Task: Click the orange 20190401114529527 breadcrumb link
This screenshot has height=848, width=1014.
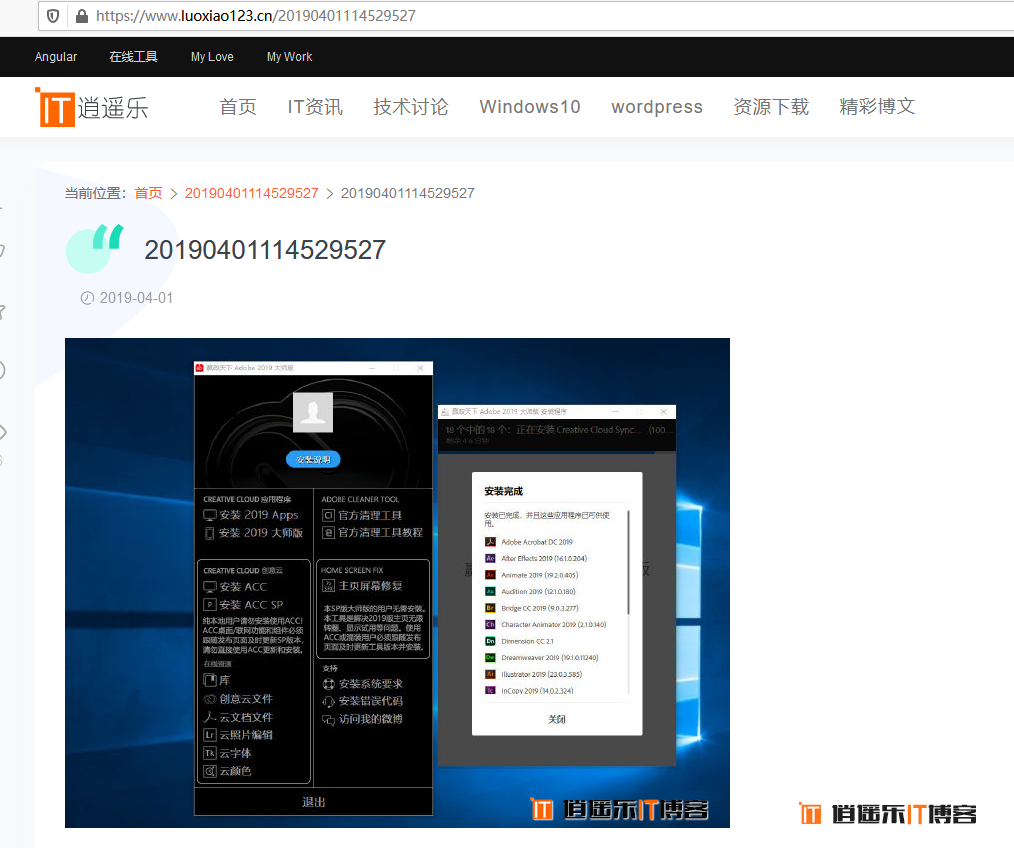Action: [x=252, y=193]
